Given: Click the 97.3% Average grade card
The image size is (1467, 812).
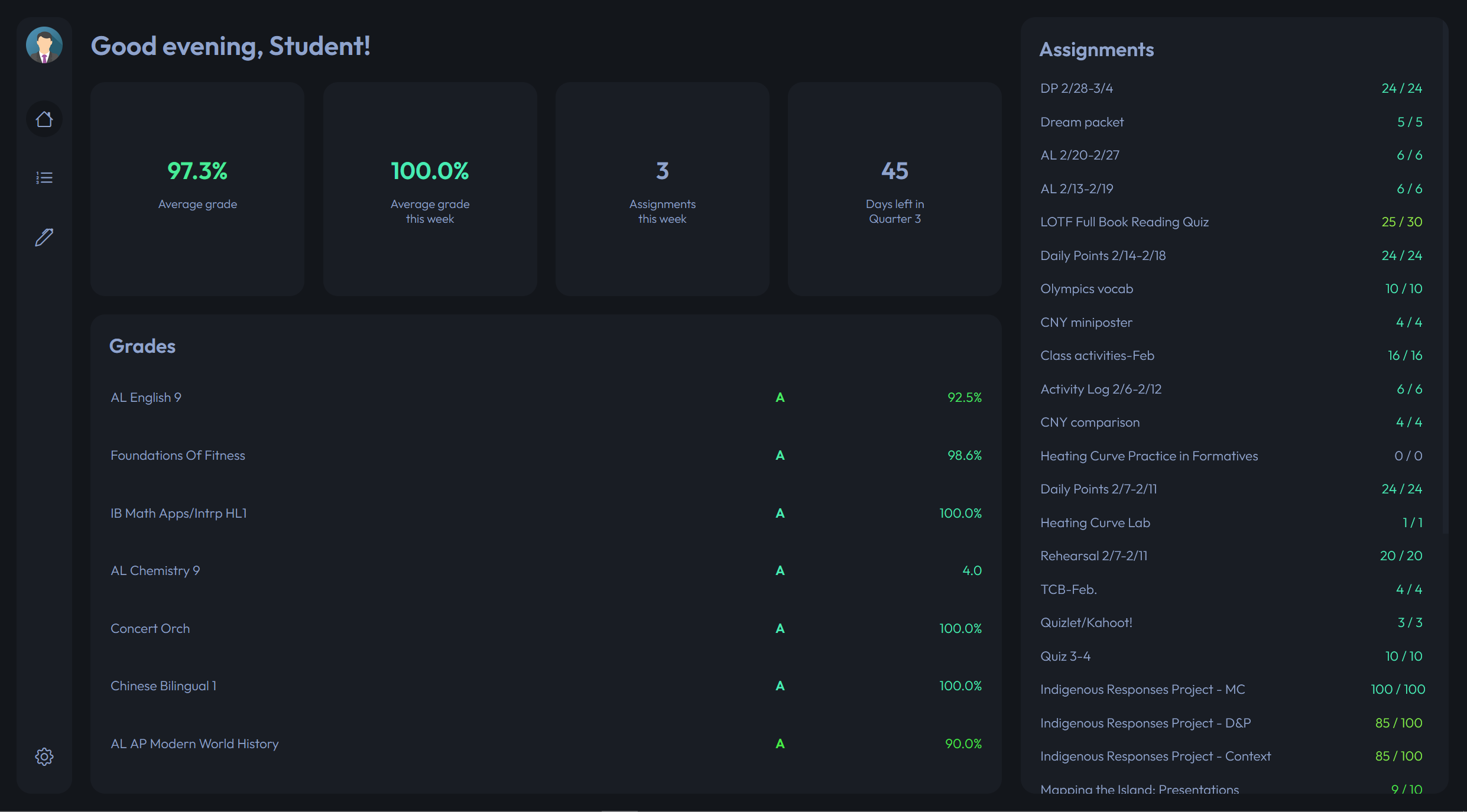Looking at the screenshot, I should click(197, 189).
